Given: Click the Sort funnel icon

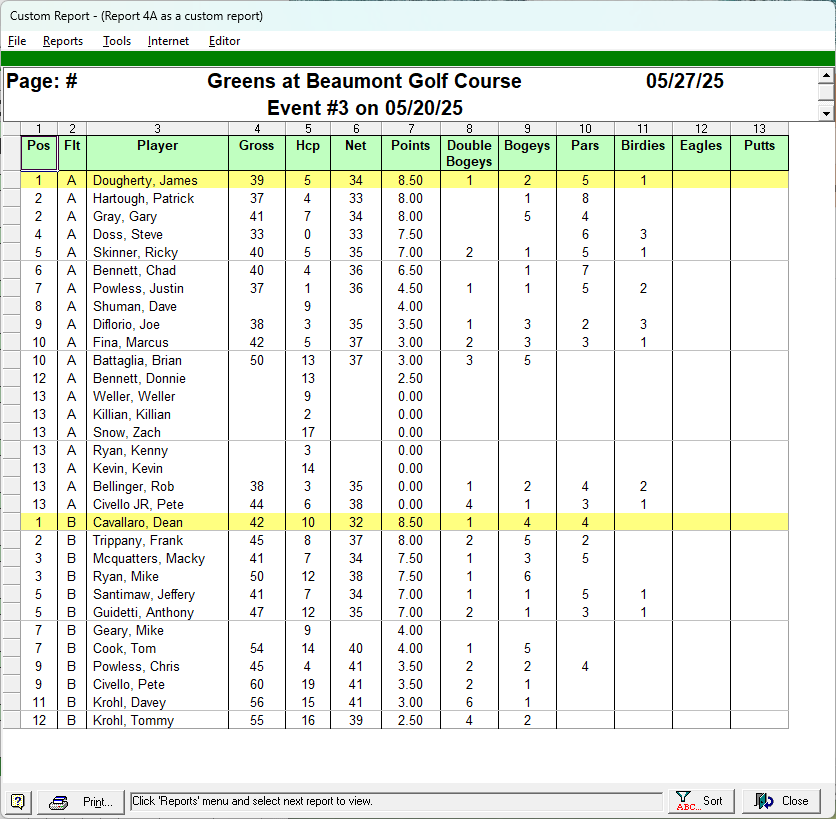Looking at the screenshot, I should click(684, 801).
